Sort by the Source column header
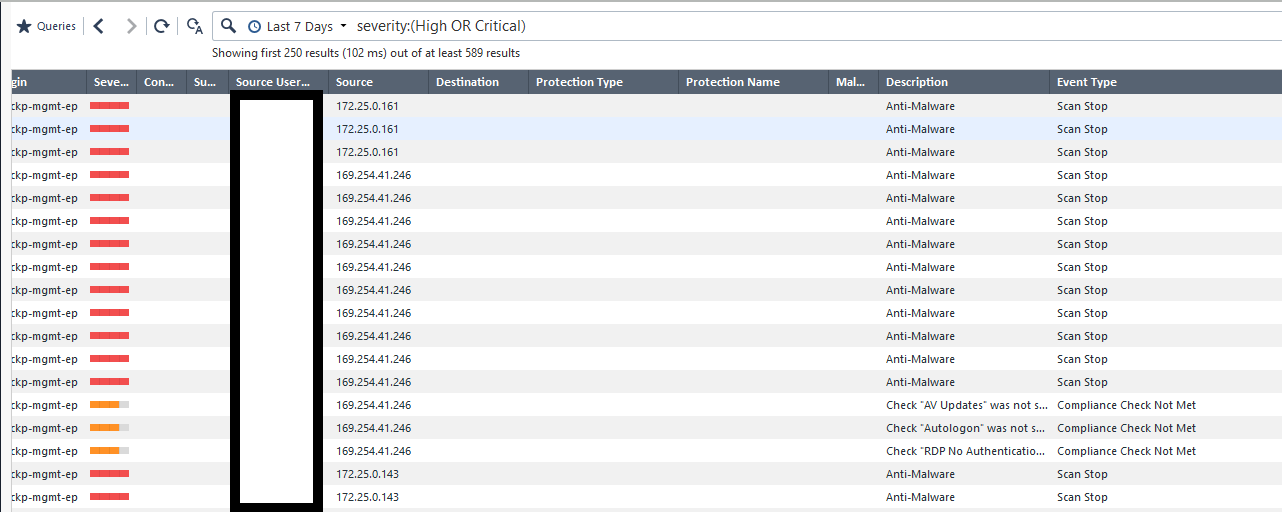Screen dimensions: 1282x512 tap(378, 82)
